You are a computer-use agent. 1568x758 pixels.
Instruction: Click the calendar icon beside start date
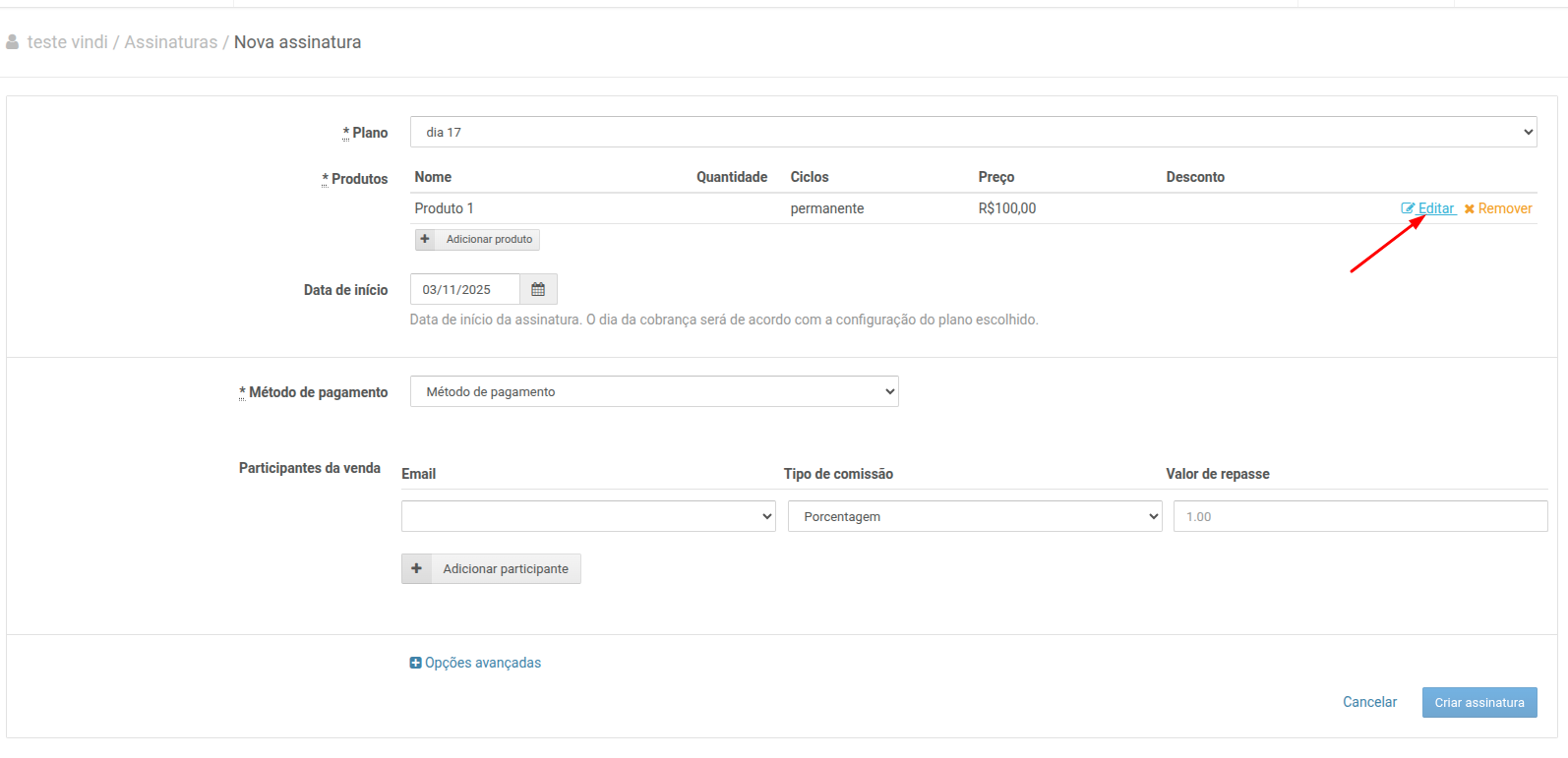[x=538, y=289]
